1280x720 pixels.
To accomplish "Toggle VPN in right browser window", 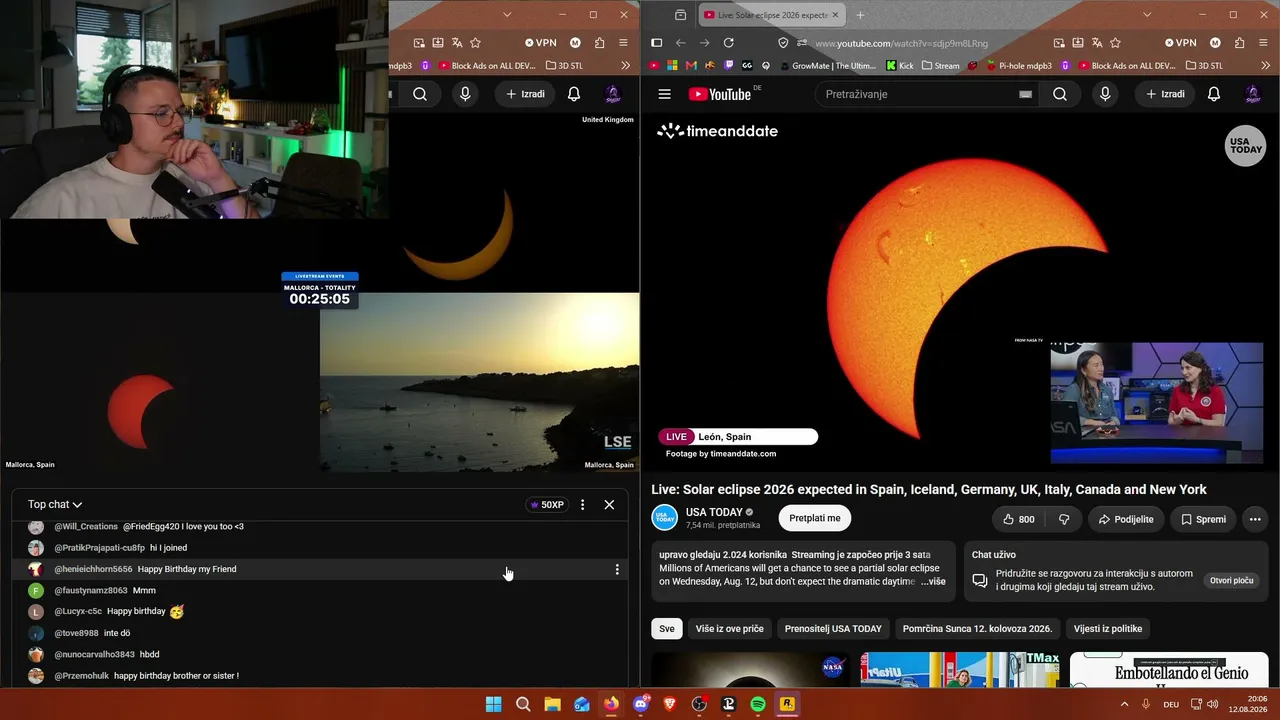I will tap(1181, 43).
